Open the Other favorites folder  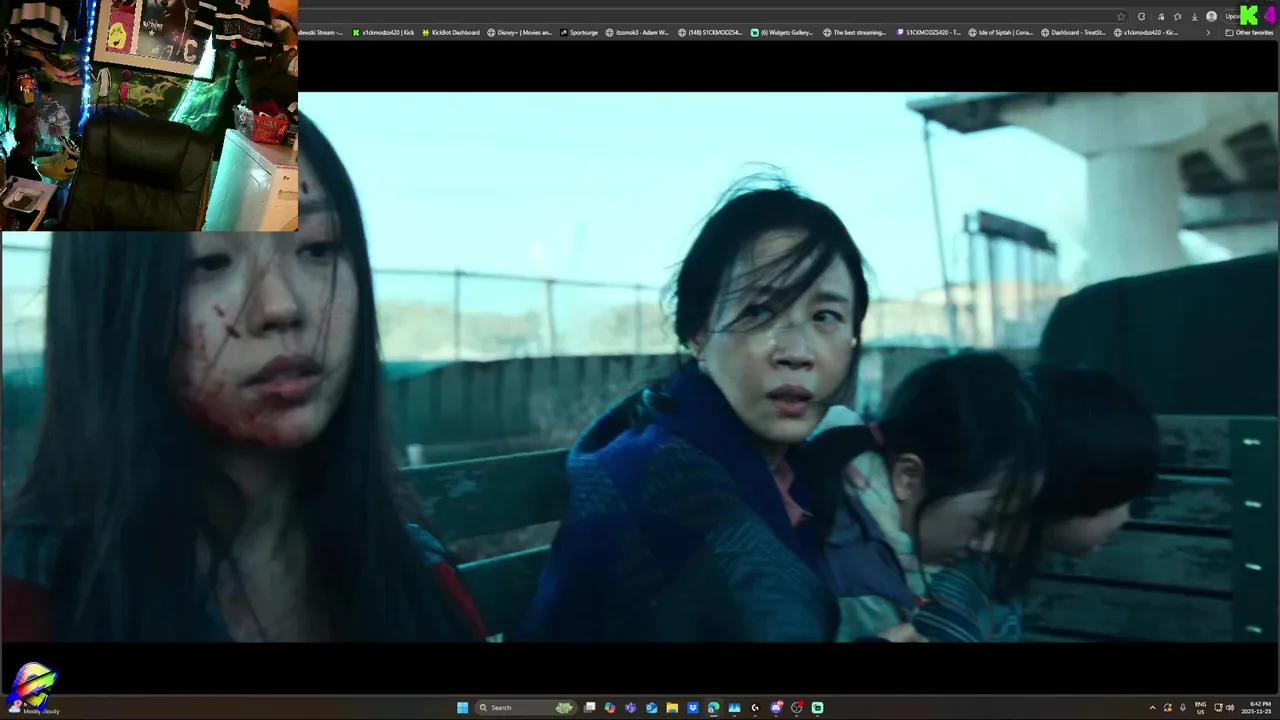coord(1249,33)
